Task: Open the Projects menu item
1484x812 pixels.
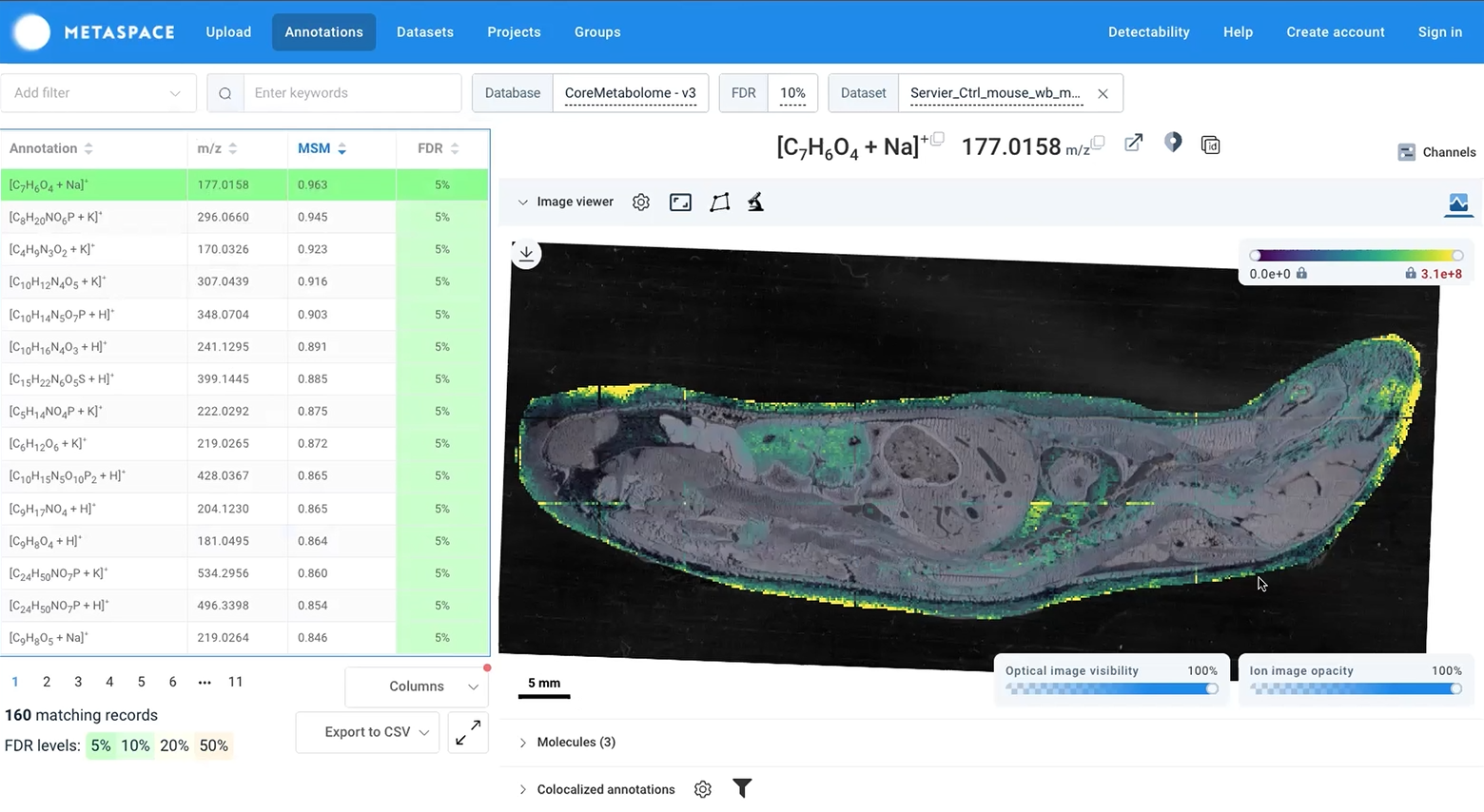Action: (x=514, y=31)
